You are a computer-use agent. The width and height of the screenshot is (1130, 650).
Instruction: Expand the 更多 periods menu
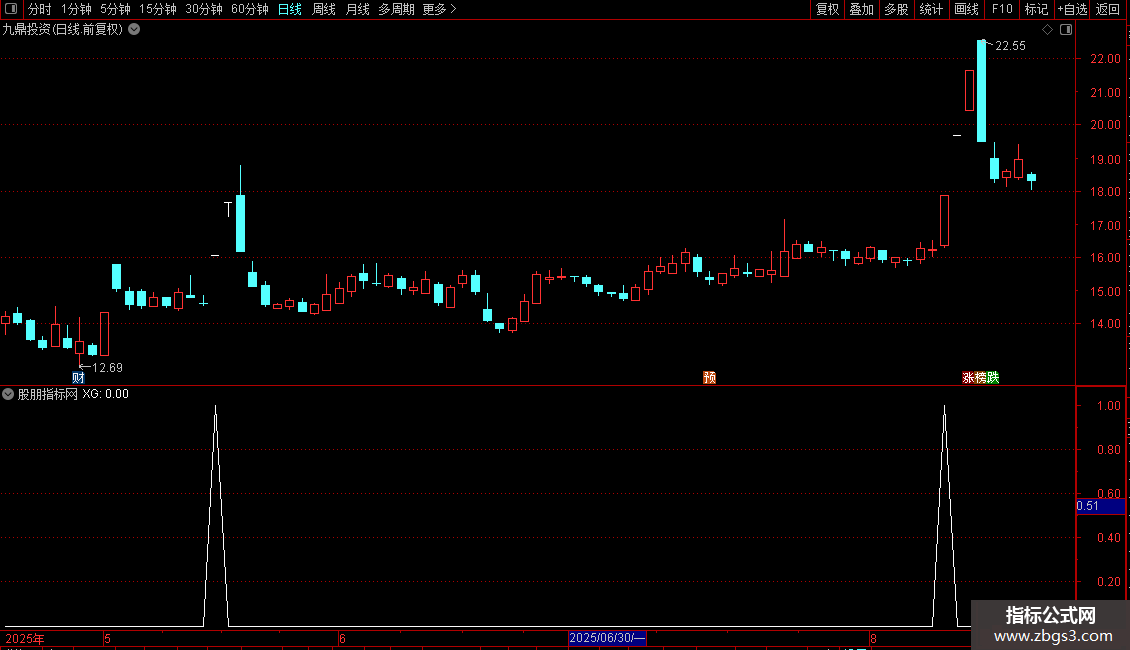coord(440,9)
